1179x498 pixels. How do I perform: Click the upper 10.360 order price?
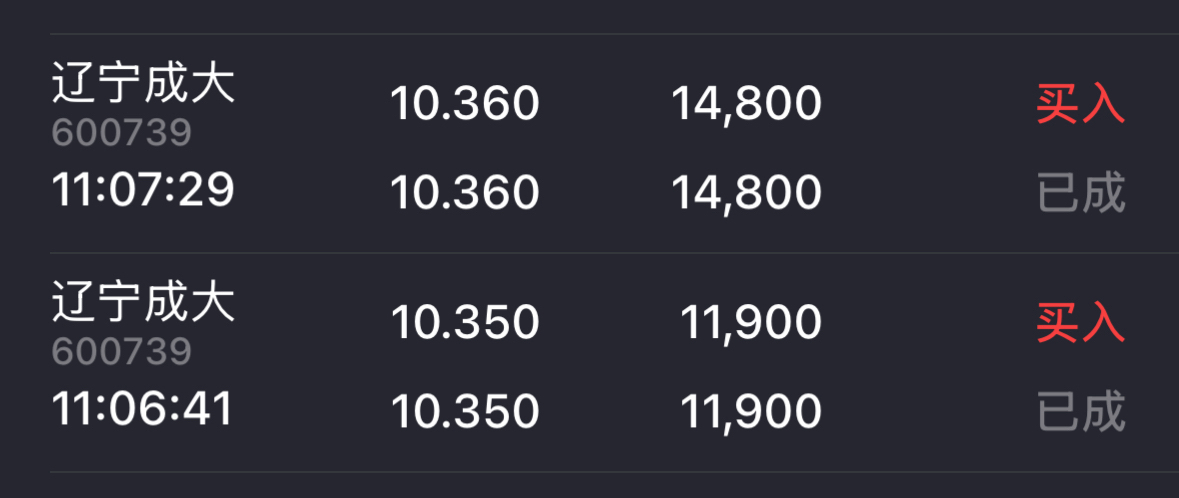[x=464, y=103]
